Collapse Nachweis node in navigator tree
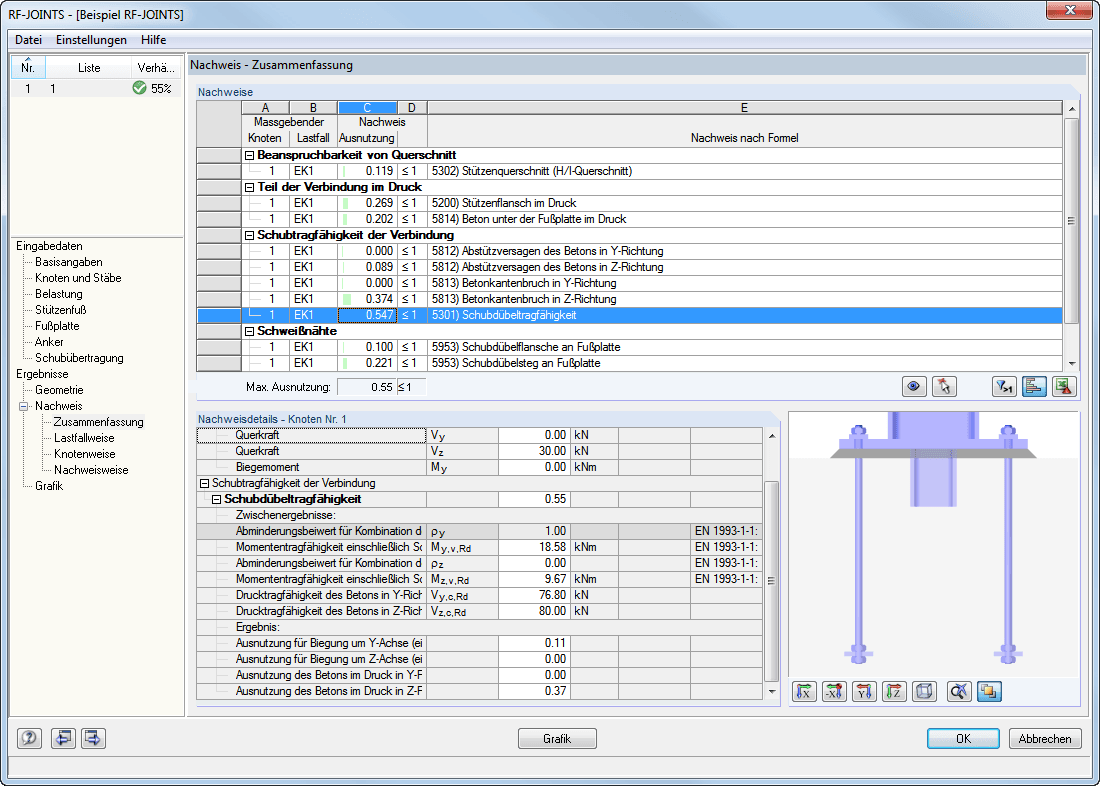 [x=24, y=406]
